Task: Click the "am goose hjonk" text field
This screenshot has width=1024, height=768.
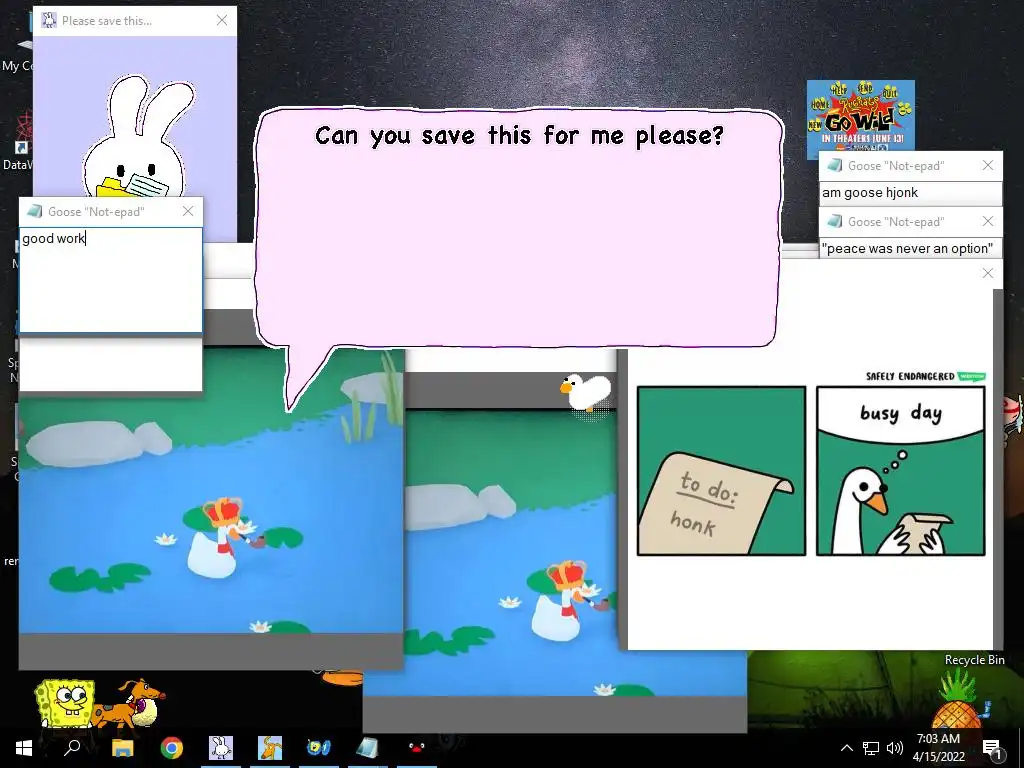Action: point(910,193)
